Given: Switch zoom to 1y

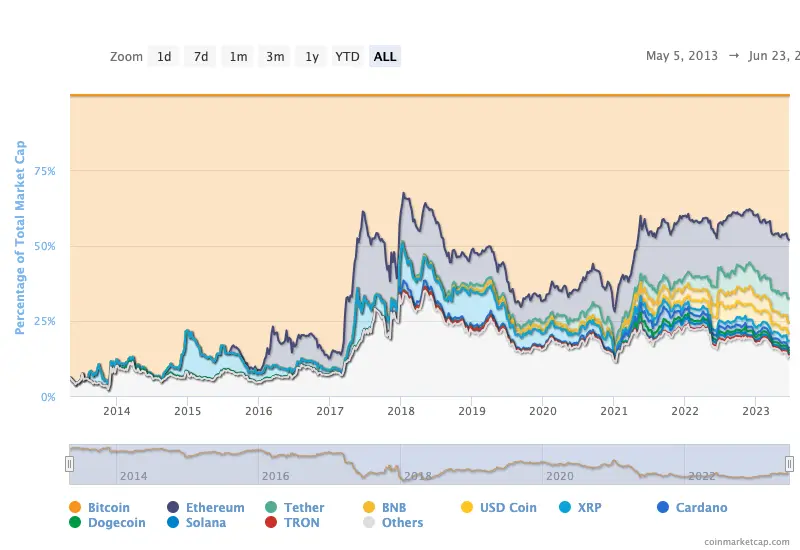Looking at the screenshot, I should pos(312,57).
